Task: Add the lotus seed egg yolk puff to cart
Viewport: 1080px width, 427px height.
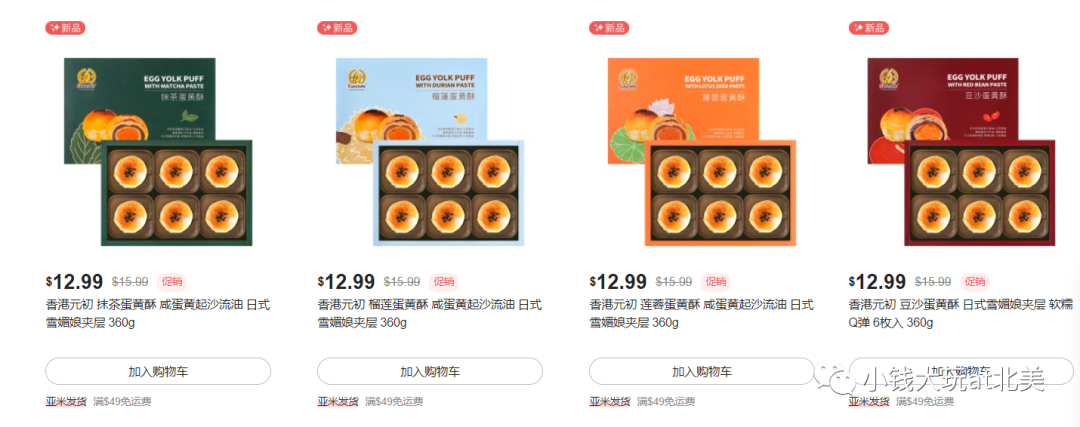Action: click(701, 371)
